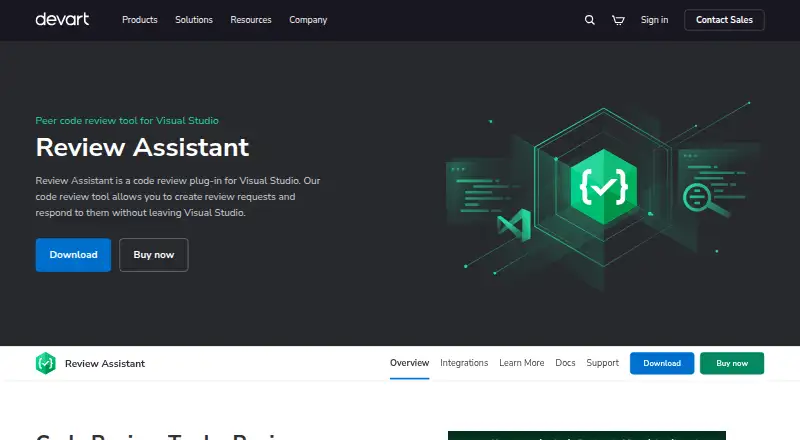800x440 pixels.
Task: Open the Docs tab
Action: click(x=565, y=363)
